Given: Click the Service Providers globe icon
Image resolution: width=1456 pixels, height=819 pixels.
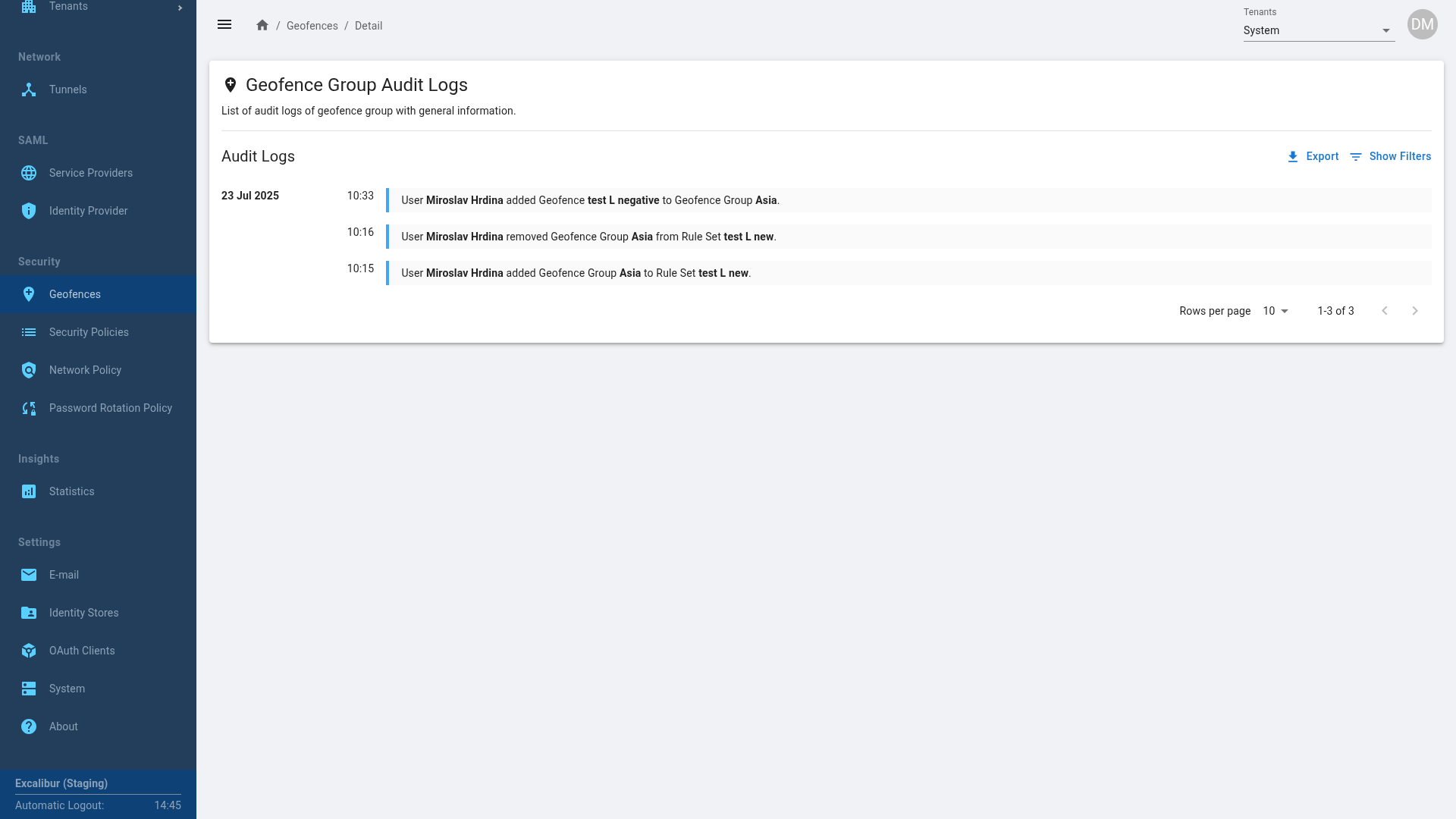Looking at the screenshot, I should pyautogui.click(x=29, y=173).
